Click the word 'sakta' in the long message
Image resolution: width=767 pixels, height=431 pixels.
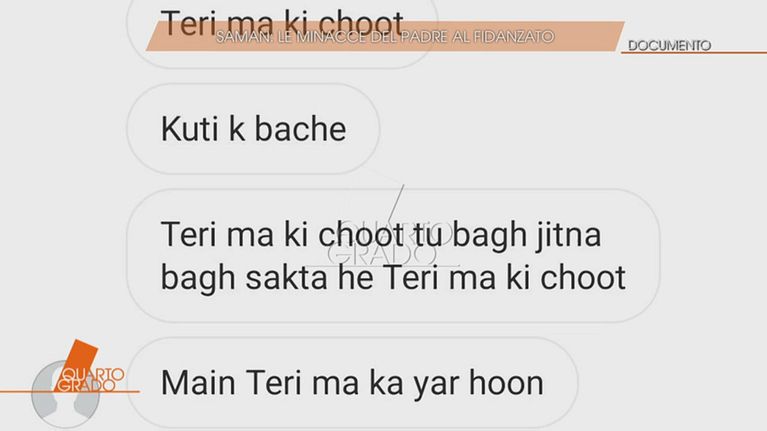(287, 277)
